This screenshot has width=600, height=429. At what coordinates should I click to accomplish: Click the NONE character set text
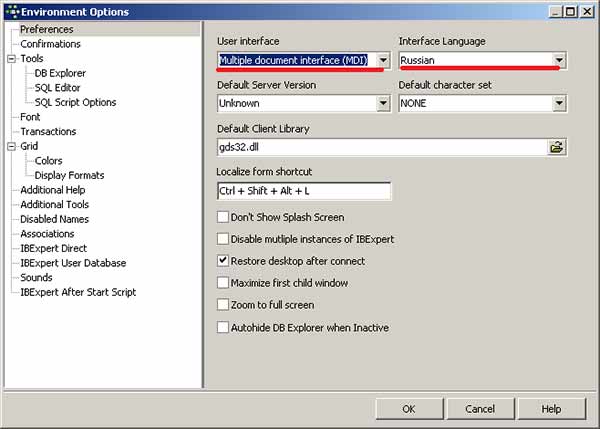413,103
